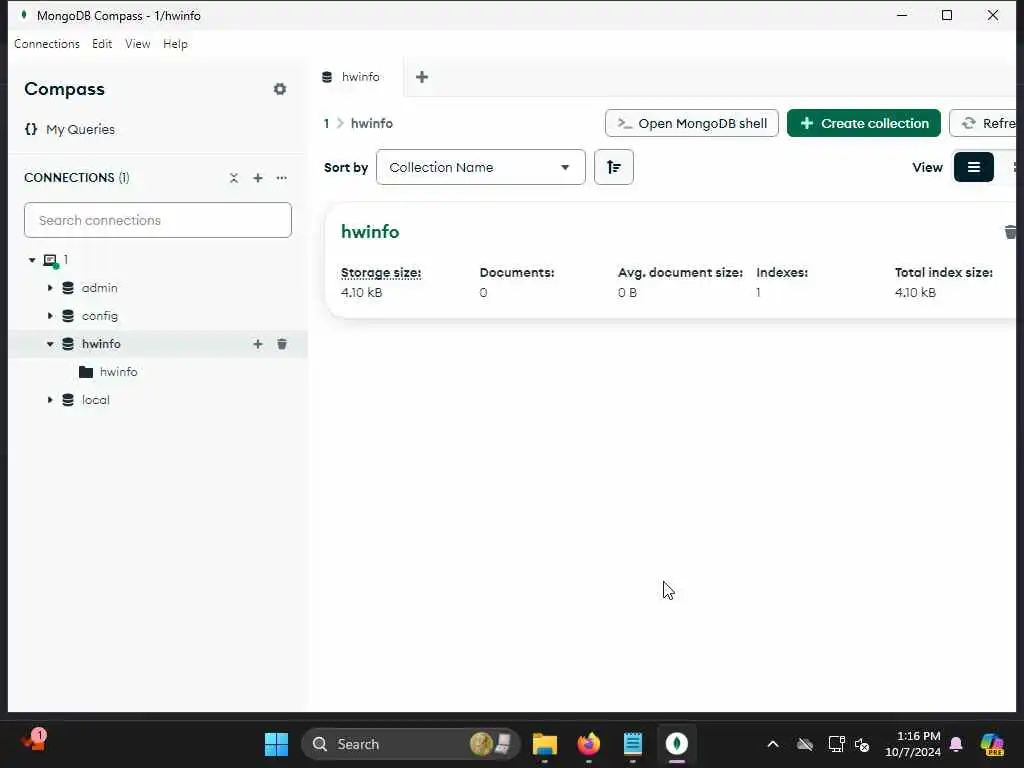The height and width of the screenshot is (768, 1024).
Task: Select admin database row
Action: pos(158,288)
